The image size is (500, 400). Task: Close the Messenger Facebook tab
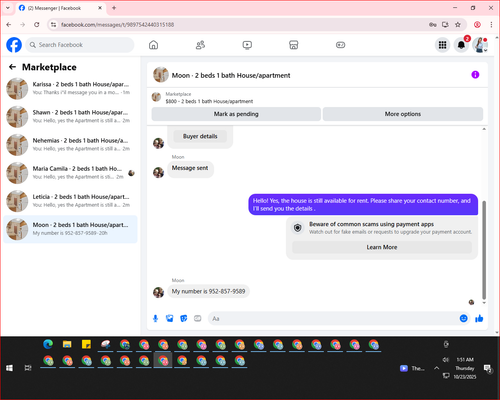coord(100,8)
